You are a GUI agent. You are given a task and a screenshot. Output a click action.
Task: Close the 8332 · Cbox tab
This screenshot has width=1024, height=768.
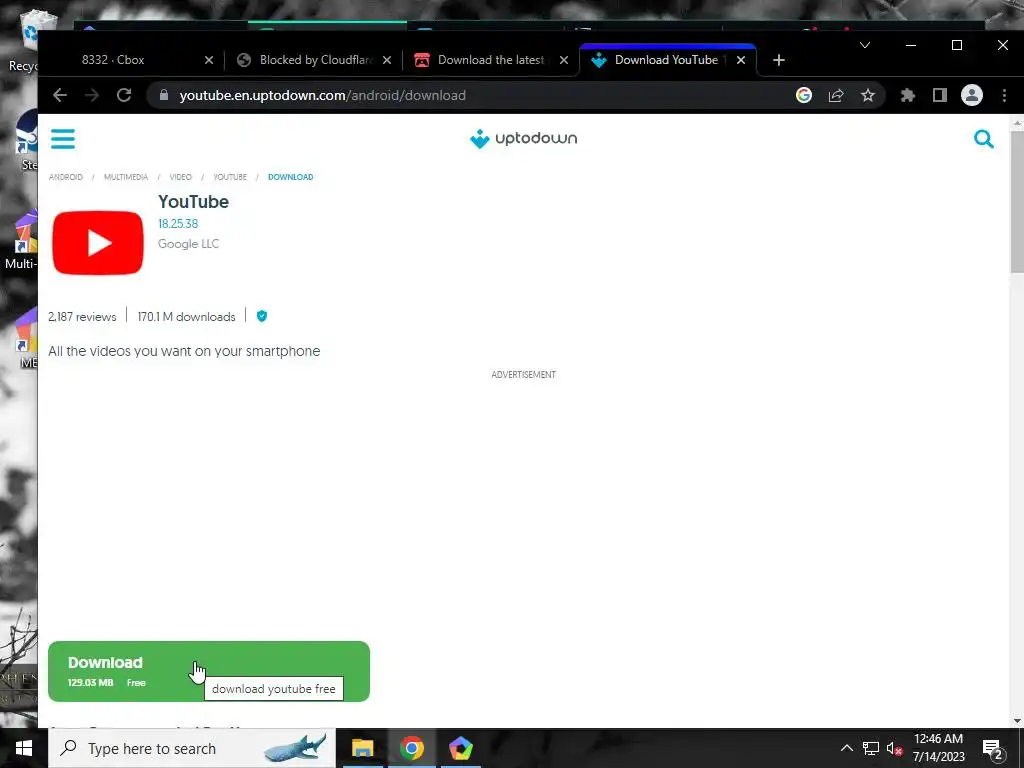[209, 60]
